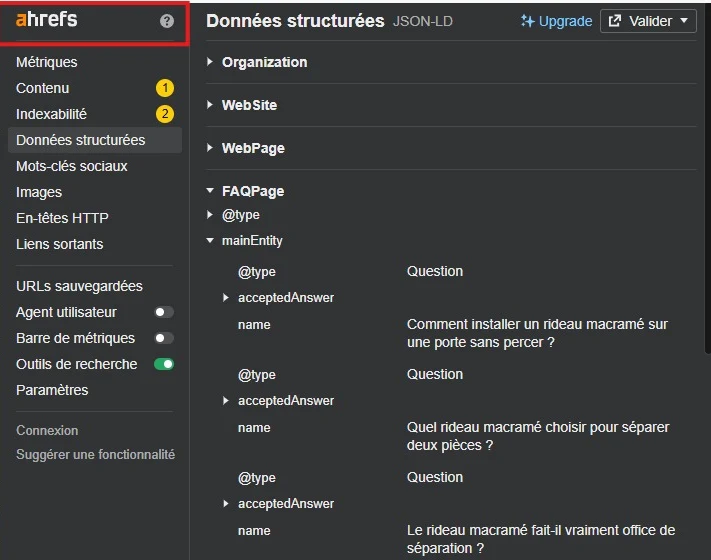Click the Contenu badge showing 1
Image resolution: width=711 pixels, height=560 pixels.
pyautogui.click(x=165, y=88)
